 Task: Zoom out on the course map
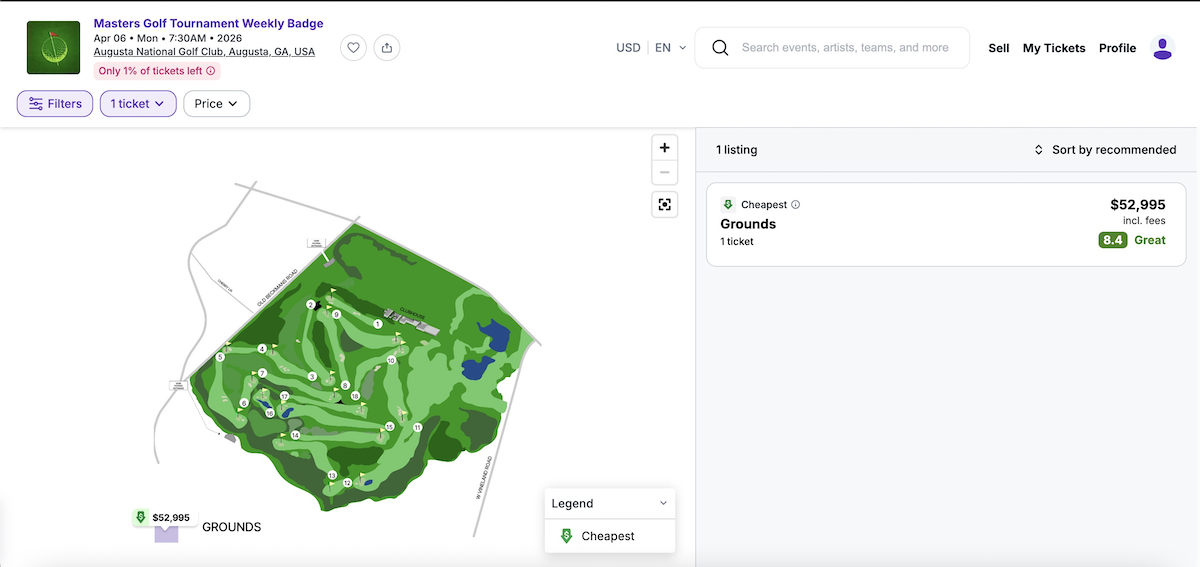pyautogui.click(x=665, y=172)
